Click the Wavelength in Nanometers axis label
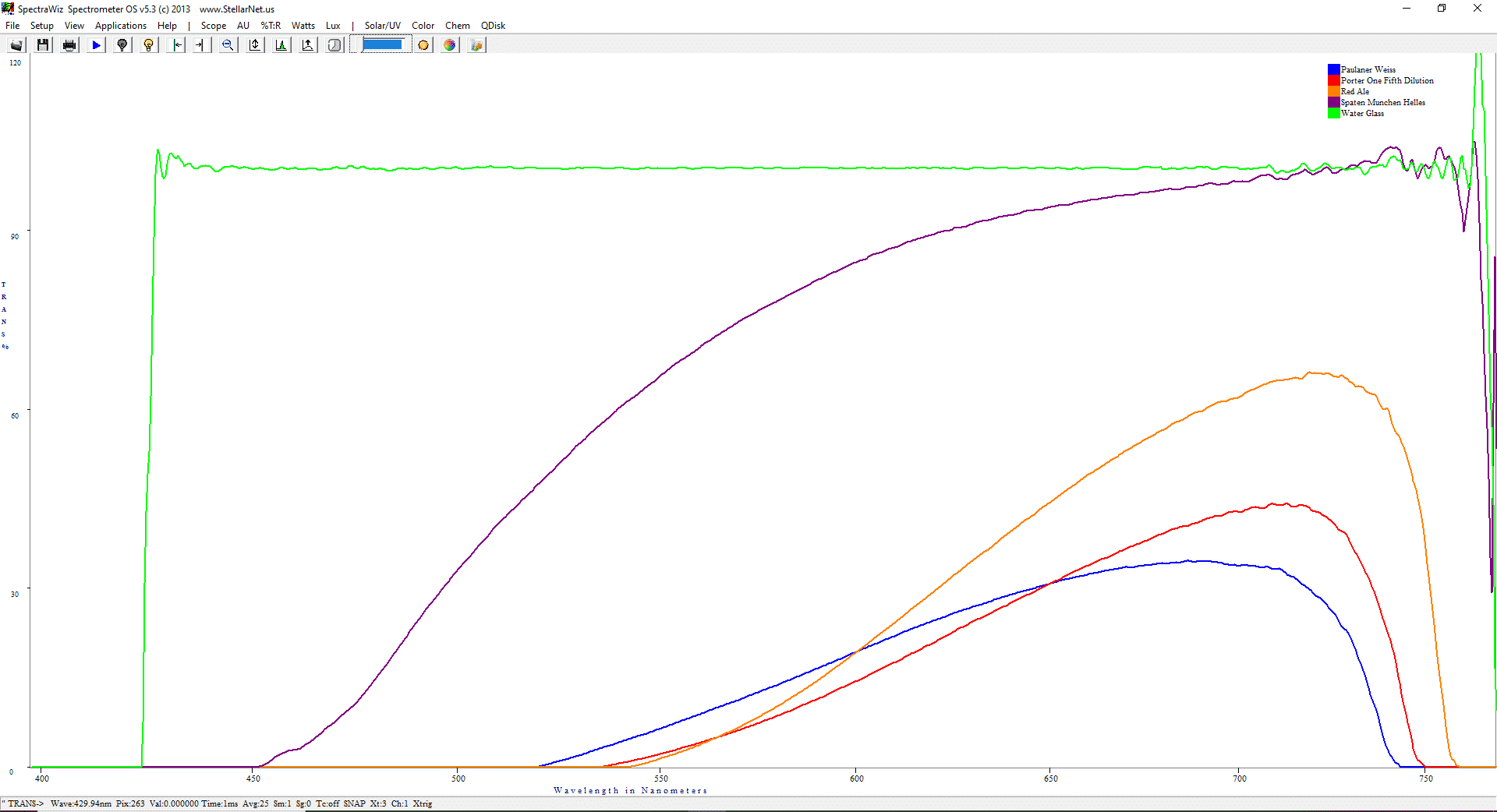 coord(631,790)
